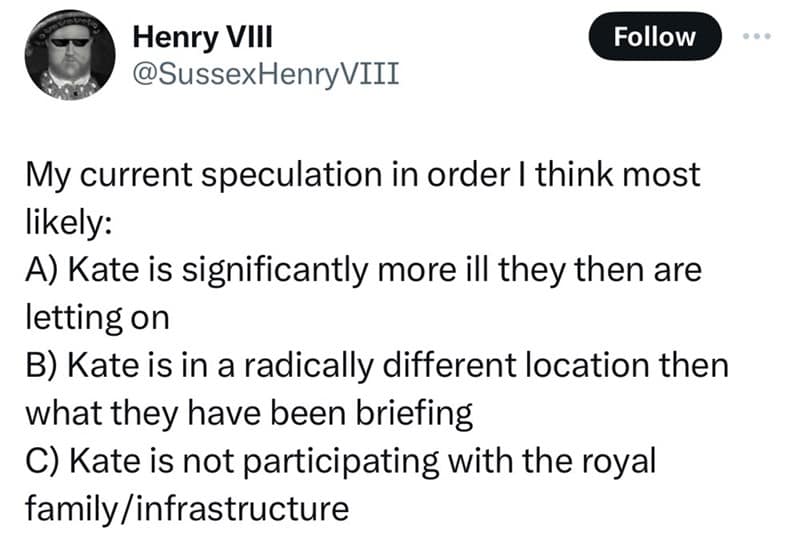Click the Follow button
The height and width of the screenshot is (560, 800).
(x=654, y=37)
